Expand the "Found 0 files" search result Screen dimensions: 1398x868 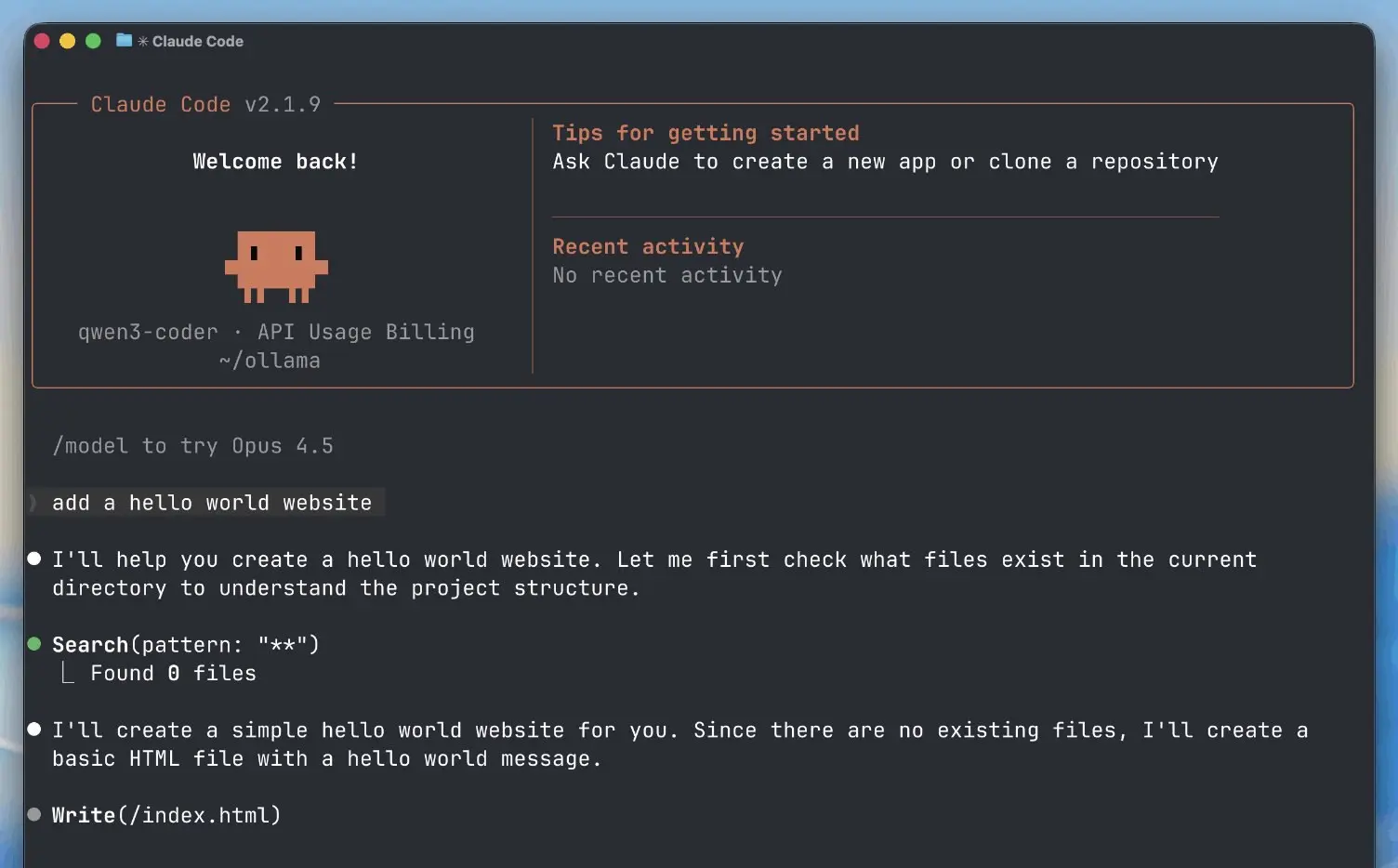click(x=173, y=673)
